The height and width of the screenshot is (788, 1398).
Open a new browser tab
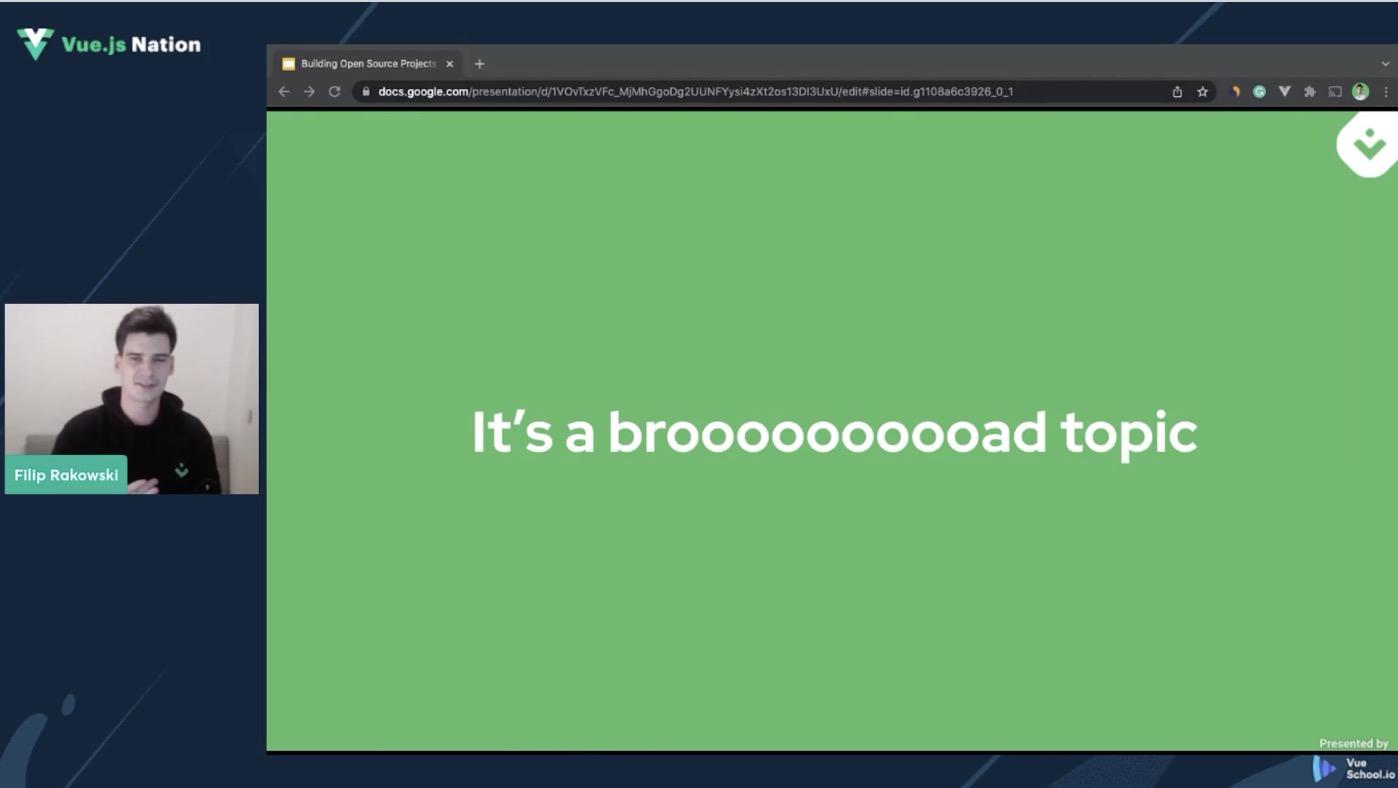click(480, 64)
